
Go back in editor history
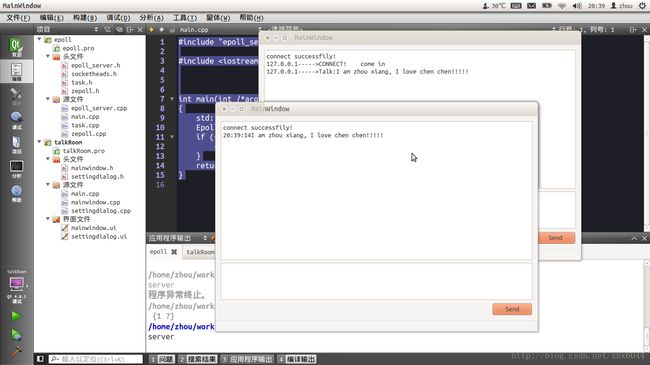click(x=151, y=29)
